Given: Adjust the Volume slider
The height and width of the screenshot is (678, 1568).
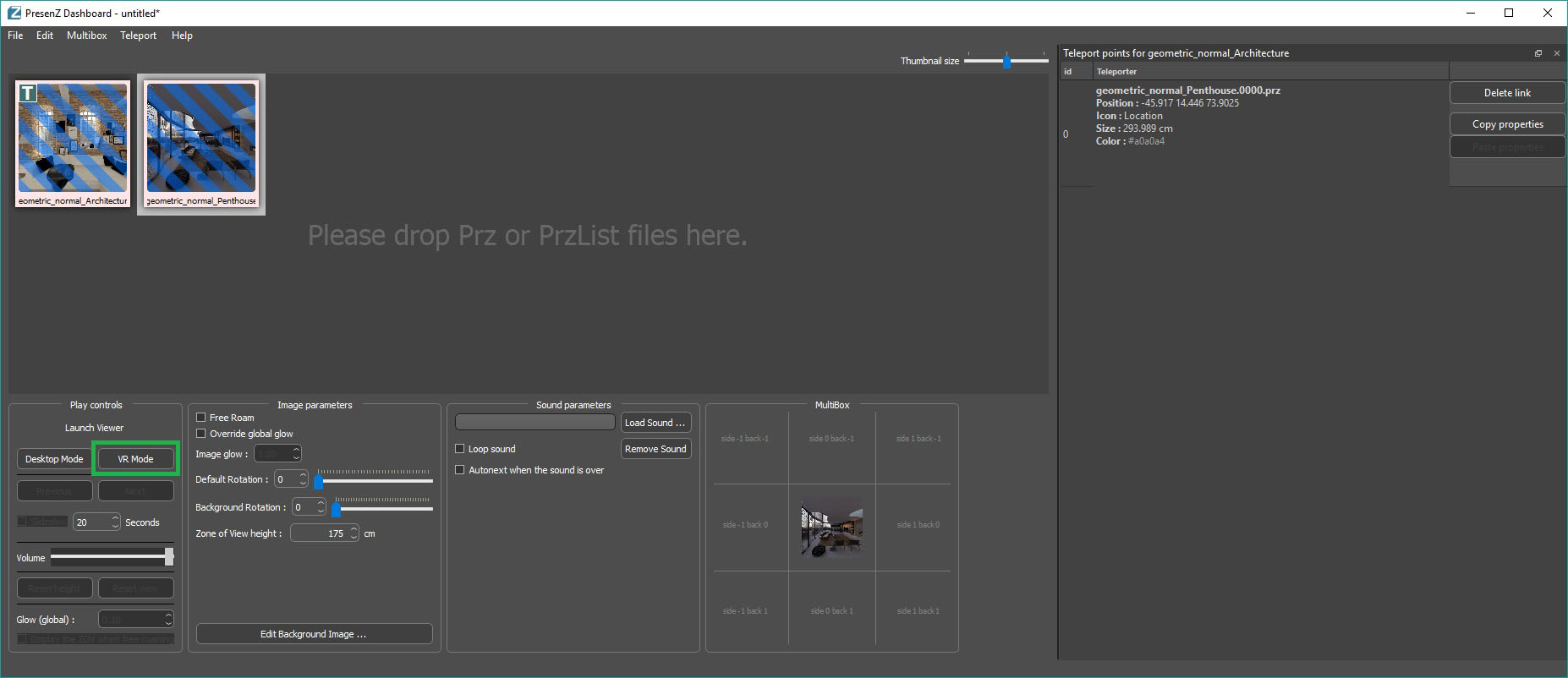Looking at the screenshot, I should click(112, 556).
